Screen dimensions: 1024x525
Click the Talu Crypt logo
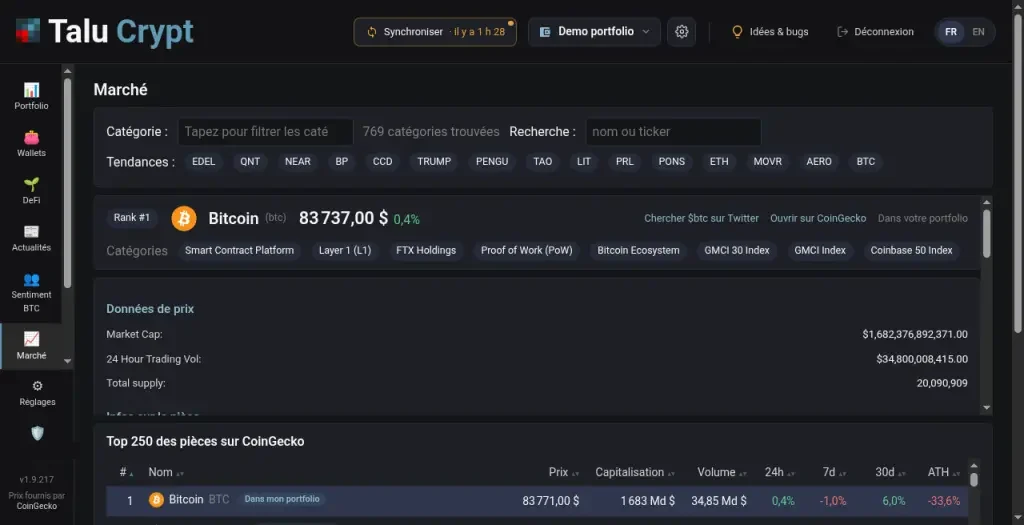(x=104, y=31)
